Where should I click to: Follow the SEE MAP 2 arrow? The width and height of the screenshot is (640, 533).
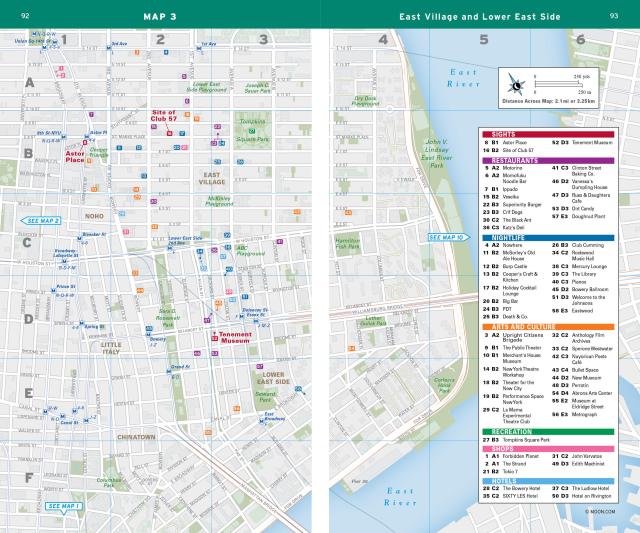tap(44, 220)
